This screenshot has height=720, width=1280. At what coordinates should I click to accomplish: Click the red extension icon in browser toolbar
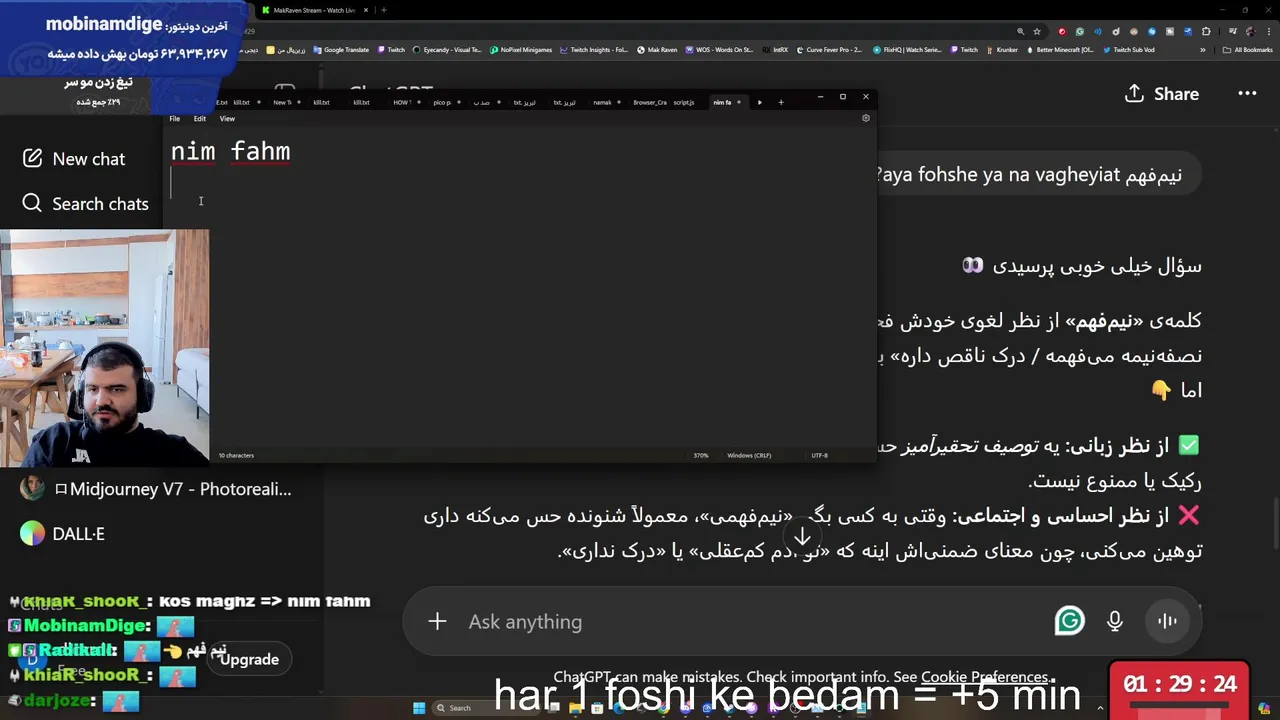tap(1062, 31)
